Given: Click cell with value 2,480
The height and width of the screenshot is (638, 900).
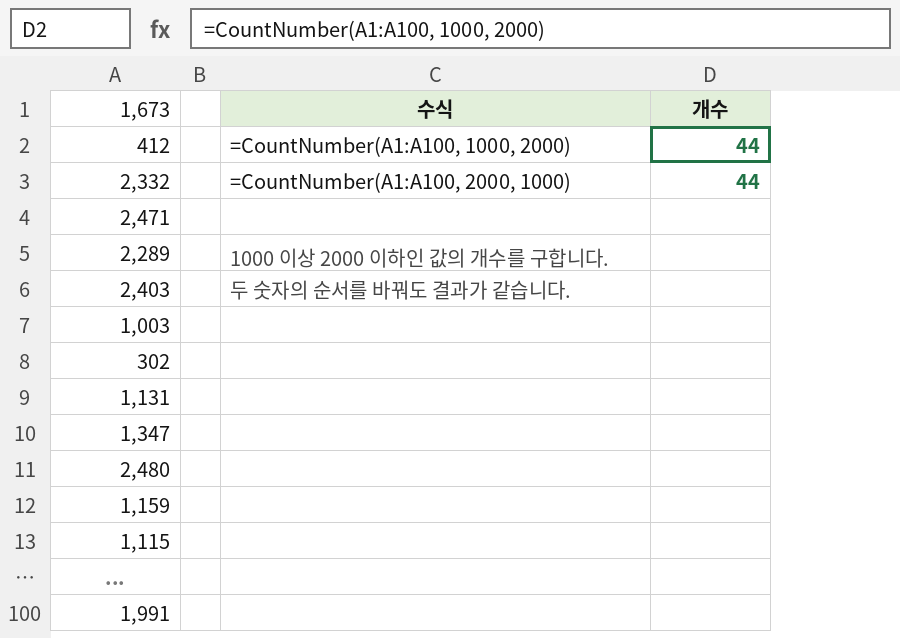Looking at the screenshot, I should coord(115,469).
